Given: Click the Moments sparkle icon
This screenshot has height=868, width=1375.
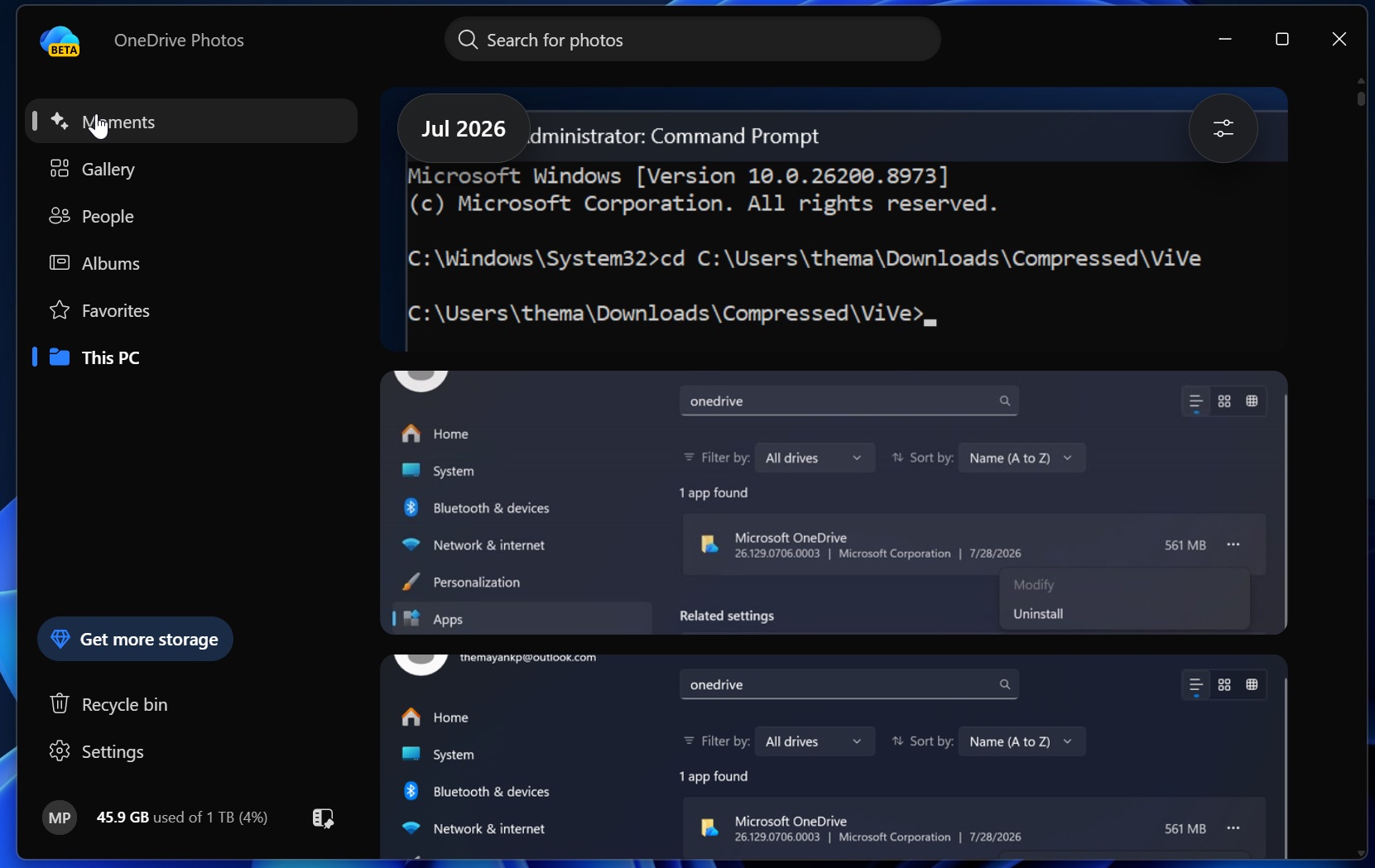Looking at the screenshot, I should (60, 121).
